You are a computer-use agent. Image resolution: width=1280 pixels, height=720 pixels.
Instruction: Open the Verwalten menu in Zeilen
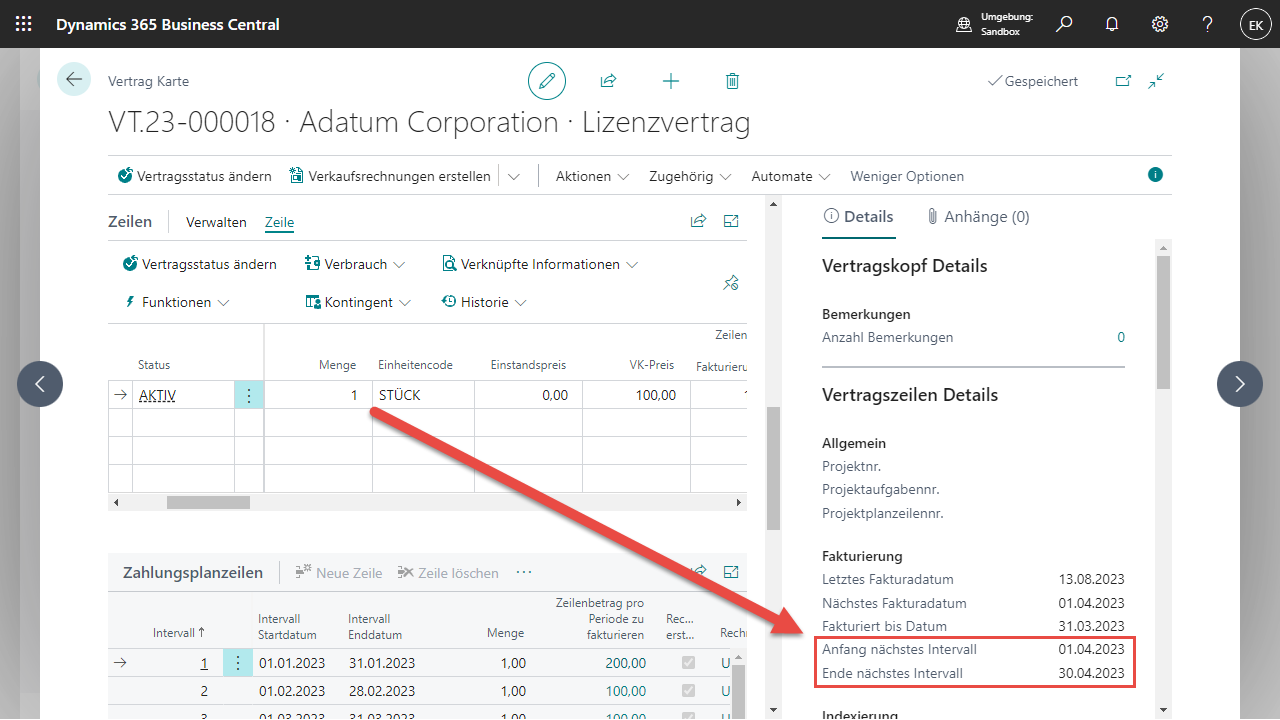click(216, 222)
